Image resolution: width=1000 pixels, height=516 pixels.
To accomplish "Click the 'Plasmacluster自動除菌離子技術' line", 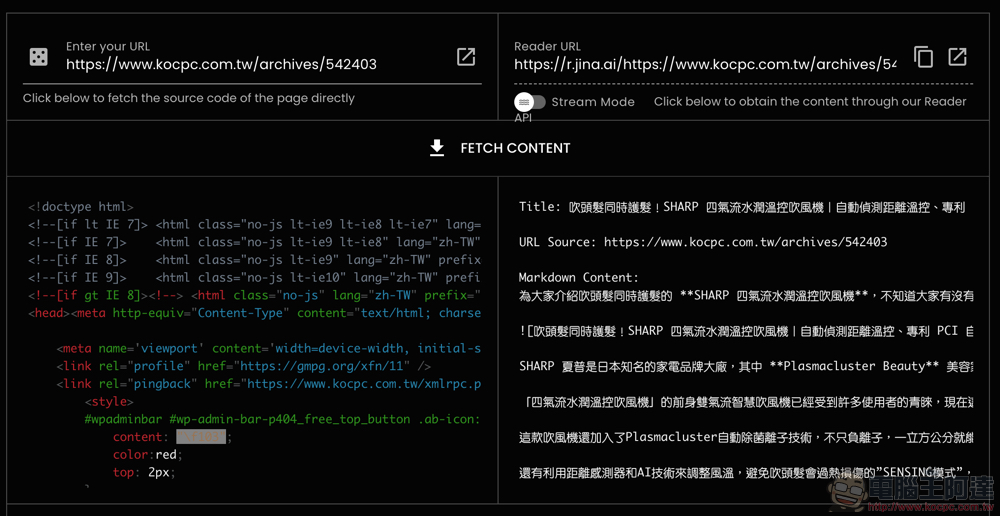I will click(x=746, y=438).
